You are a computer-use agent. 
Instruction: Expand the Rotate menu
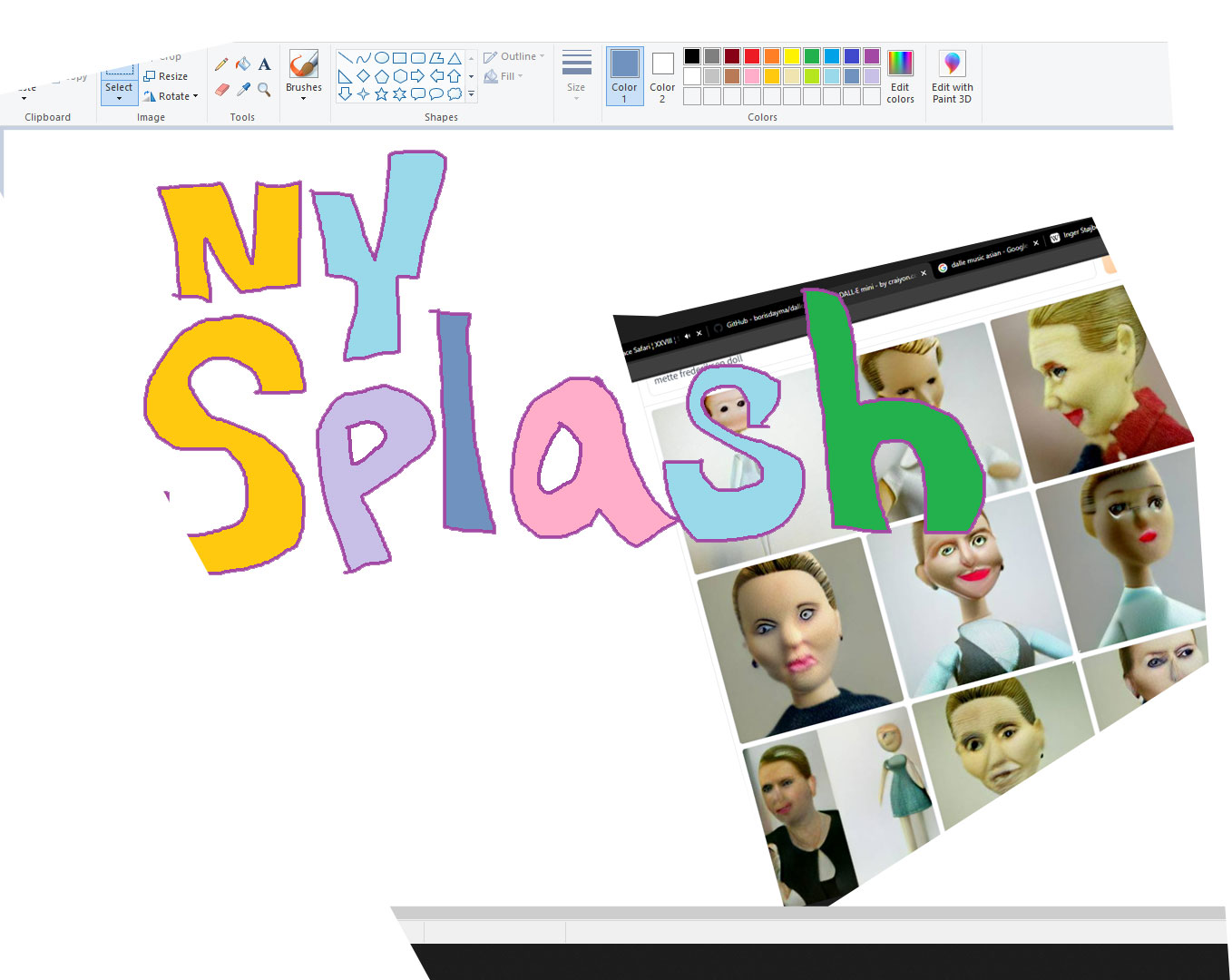(171, 96)
